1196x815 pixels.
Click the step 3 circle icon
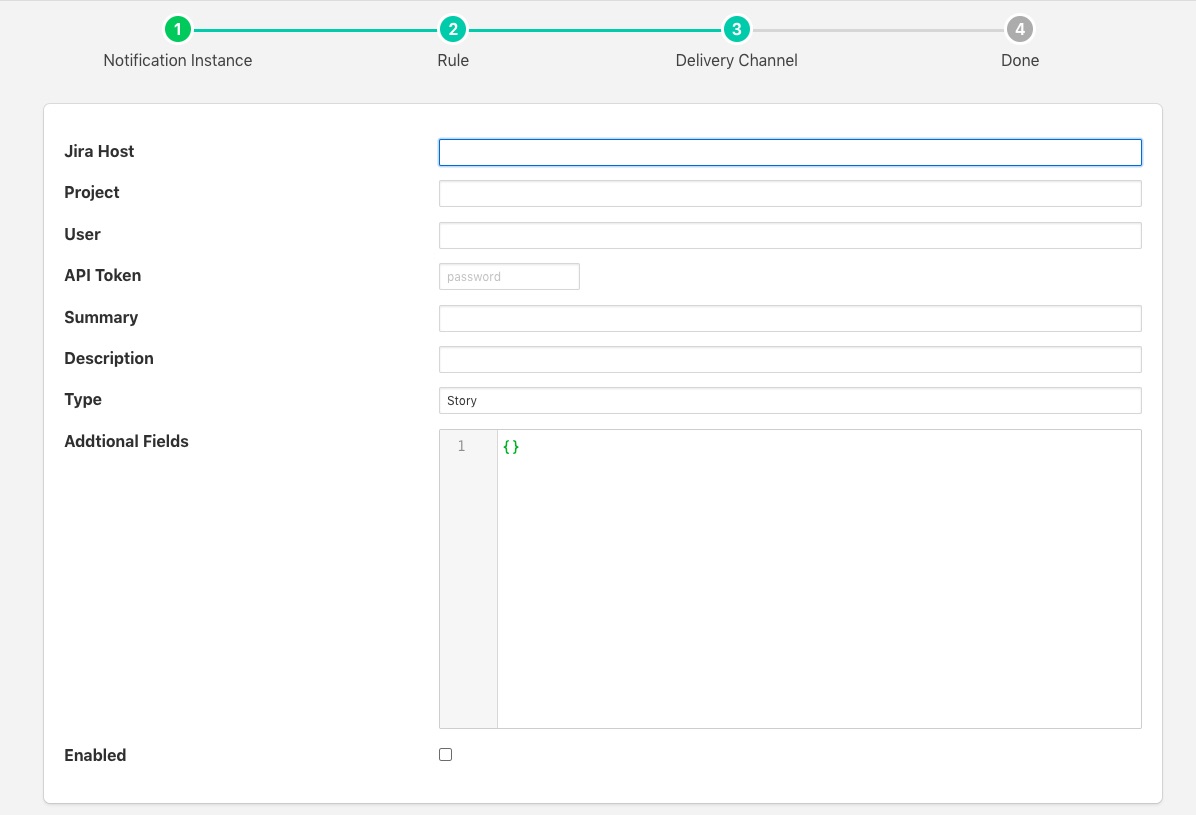(x=736, y=29)
